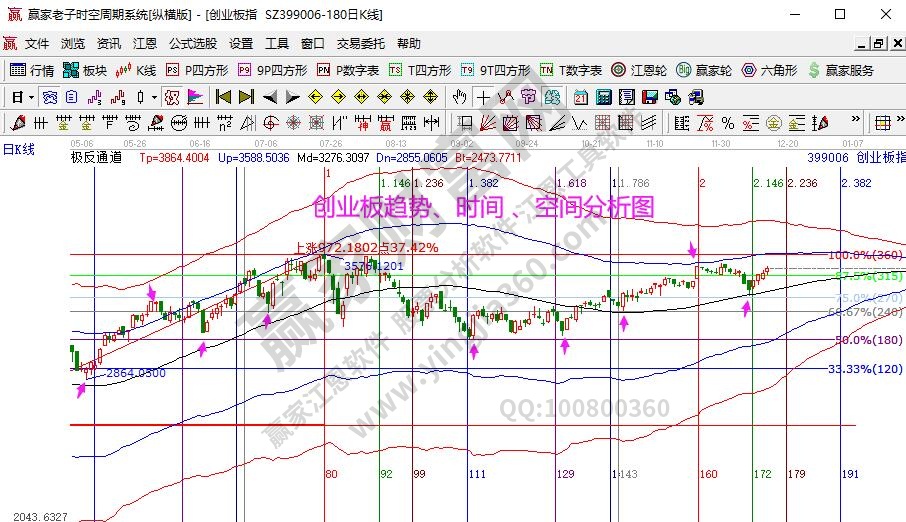
Task: Open the 公式选股 menu
Action: click(193, 44)
